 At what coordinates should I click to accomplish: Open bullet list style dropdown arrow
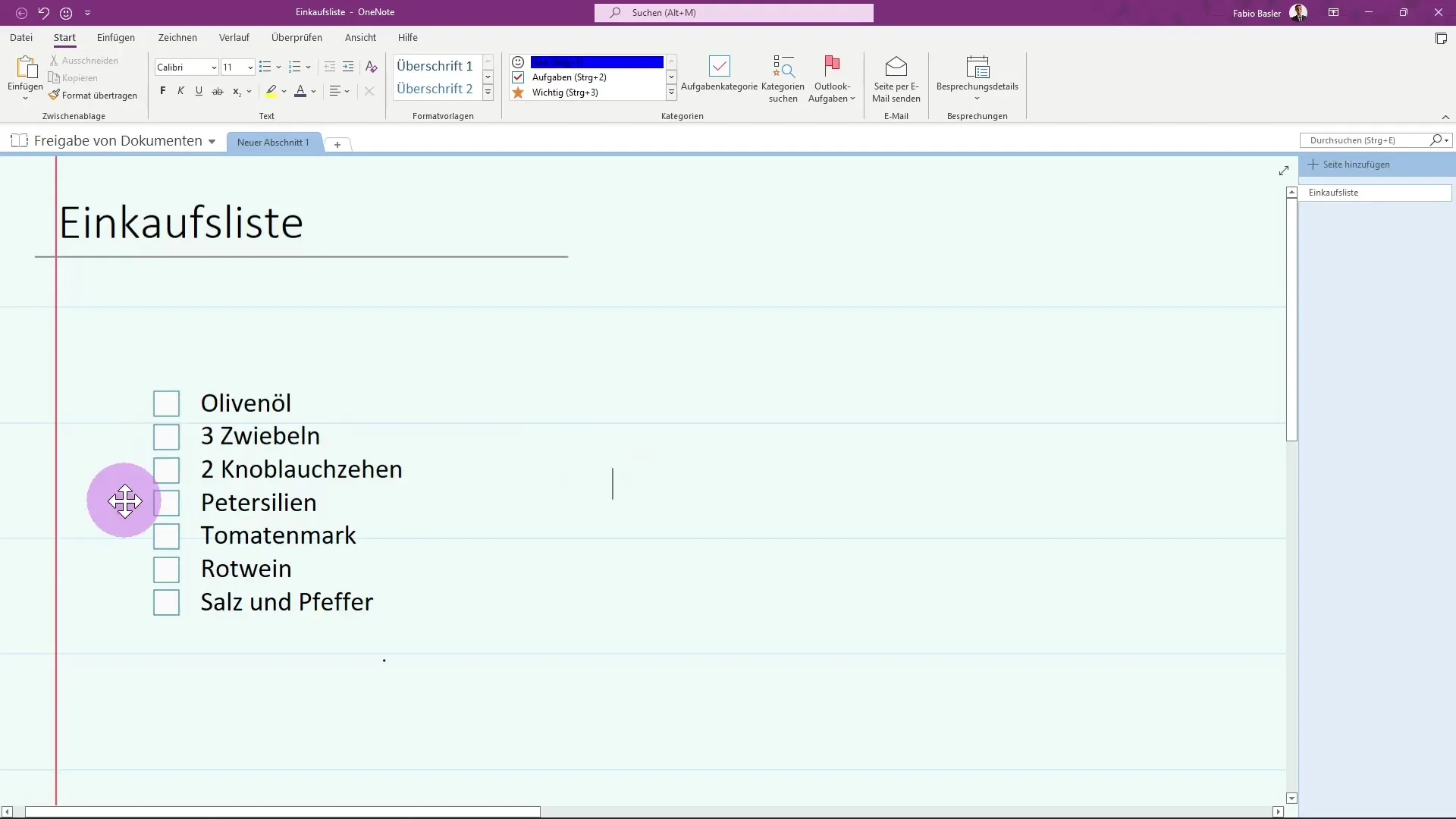pyautogui.click(x=278, y=67)
